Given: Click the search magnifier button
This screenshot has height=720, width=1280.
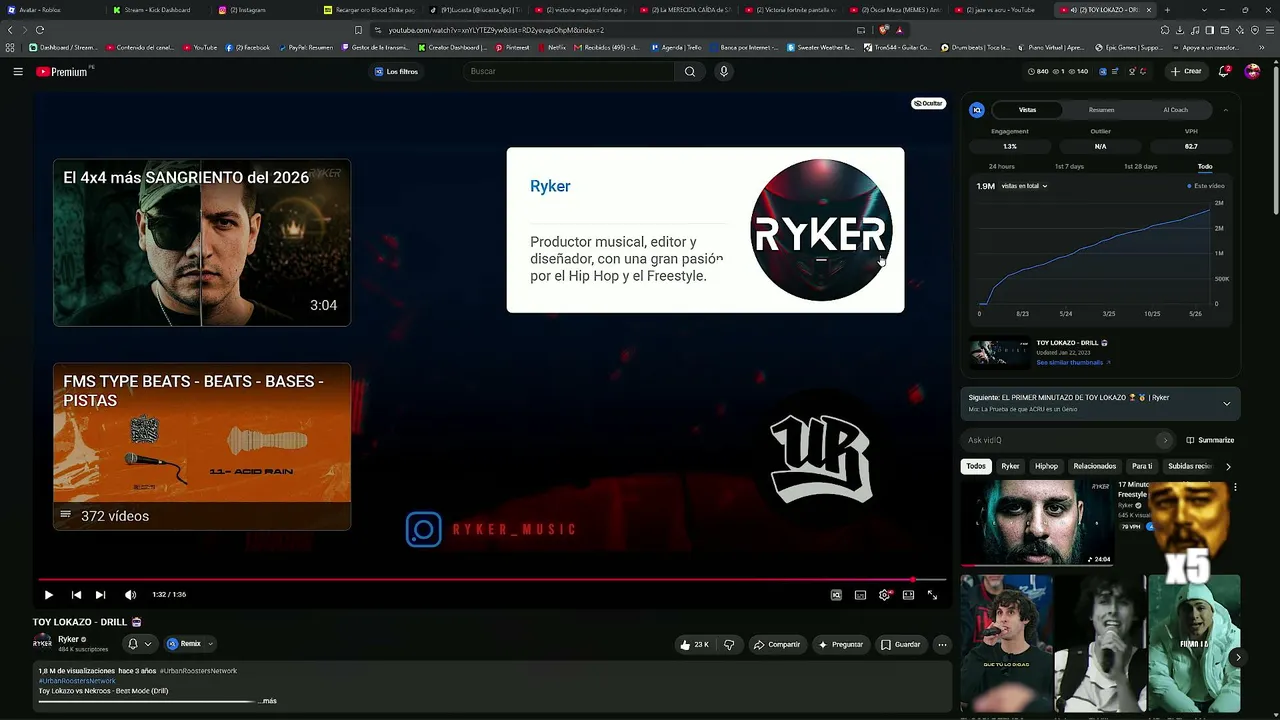Looking at the screenshot, I should 690,72.
